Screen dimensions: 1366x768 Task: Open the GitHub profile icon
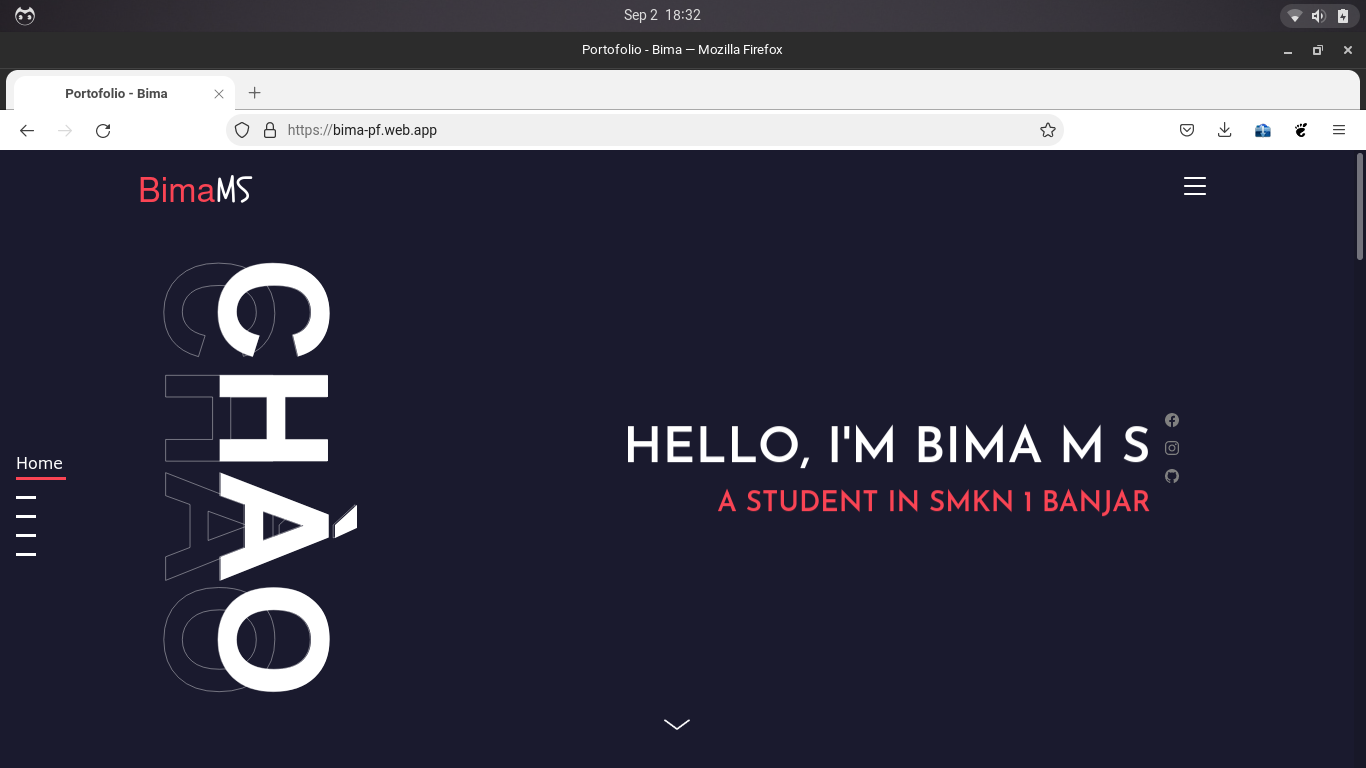1172,476
